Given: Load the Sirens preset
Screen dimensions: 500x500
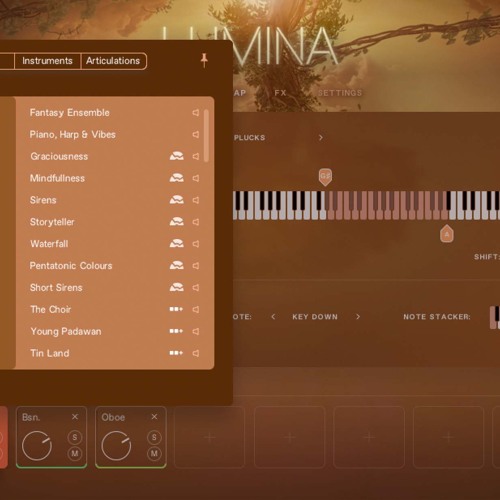Looking at the screenshot, I should point(43,200).
